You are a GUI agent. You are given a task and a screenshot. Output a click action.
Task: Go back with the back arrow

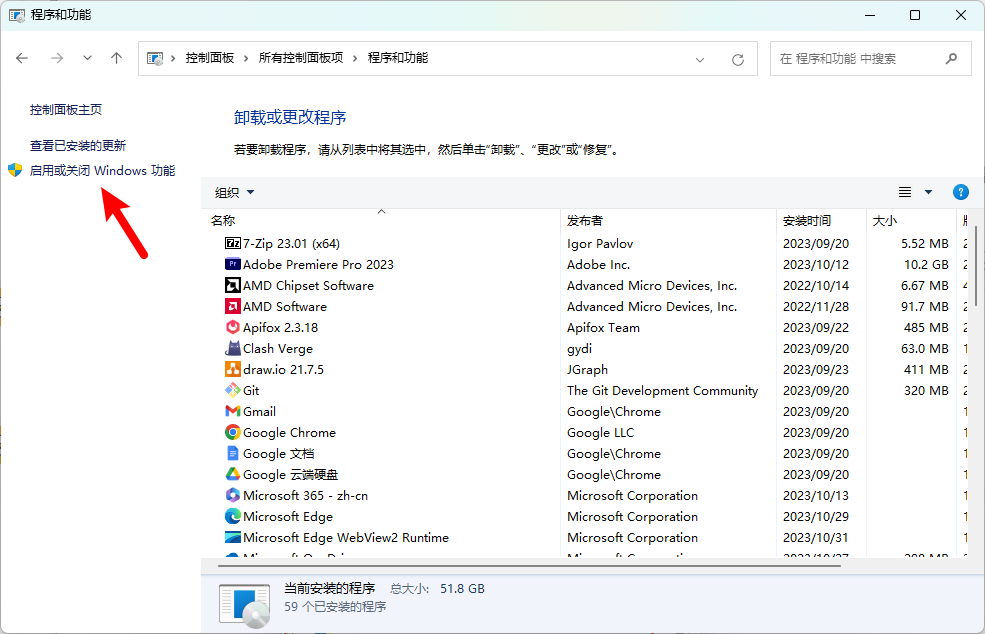pyautogui.click(x=22, y=58)
